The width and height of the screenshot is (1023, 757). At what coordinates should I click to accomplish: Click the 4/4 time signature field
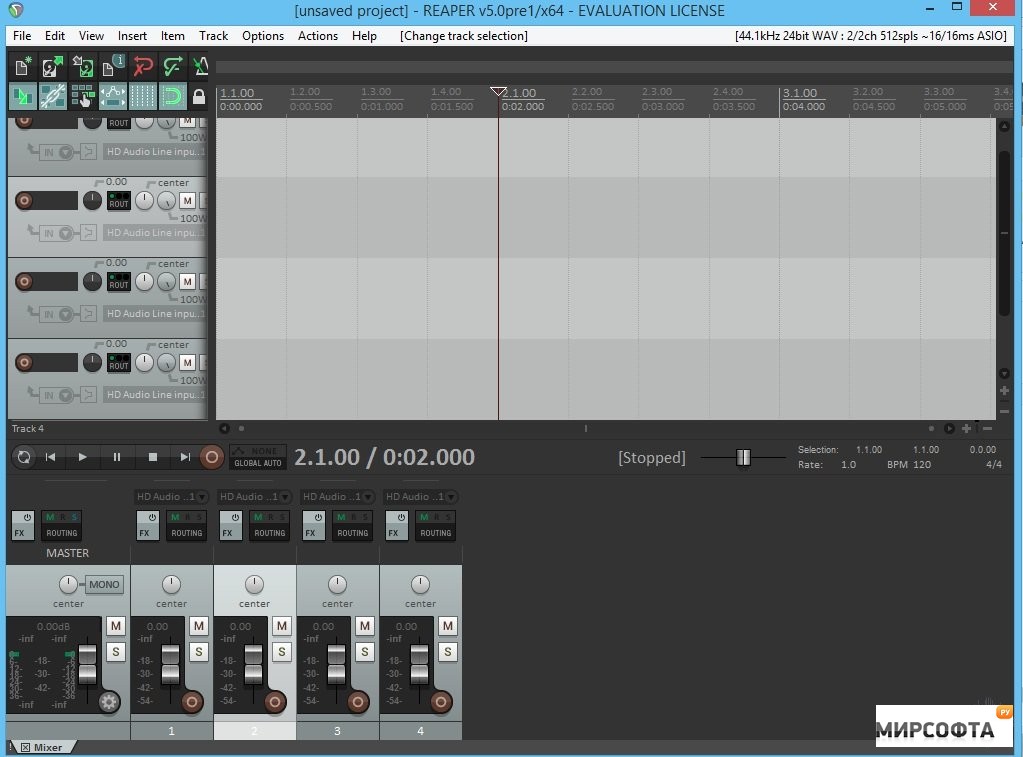[994, 465]
